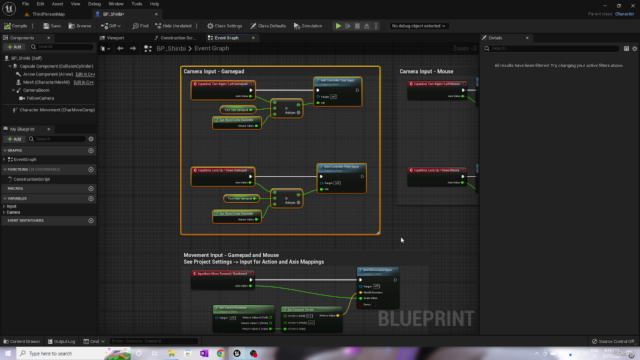
Task: Click add icon on Event Dispatchers section
Action: pyautogui.click(x=91, y=220)
